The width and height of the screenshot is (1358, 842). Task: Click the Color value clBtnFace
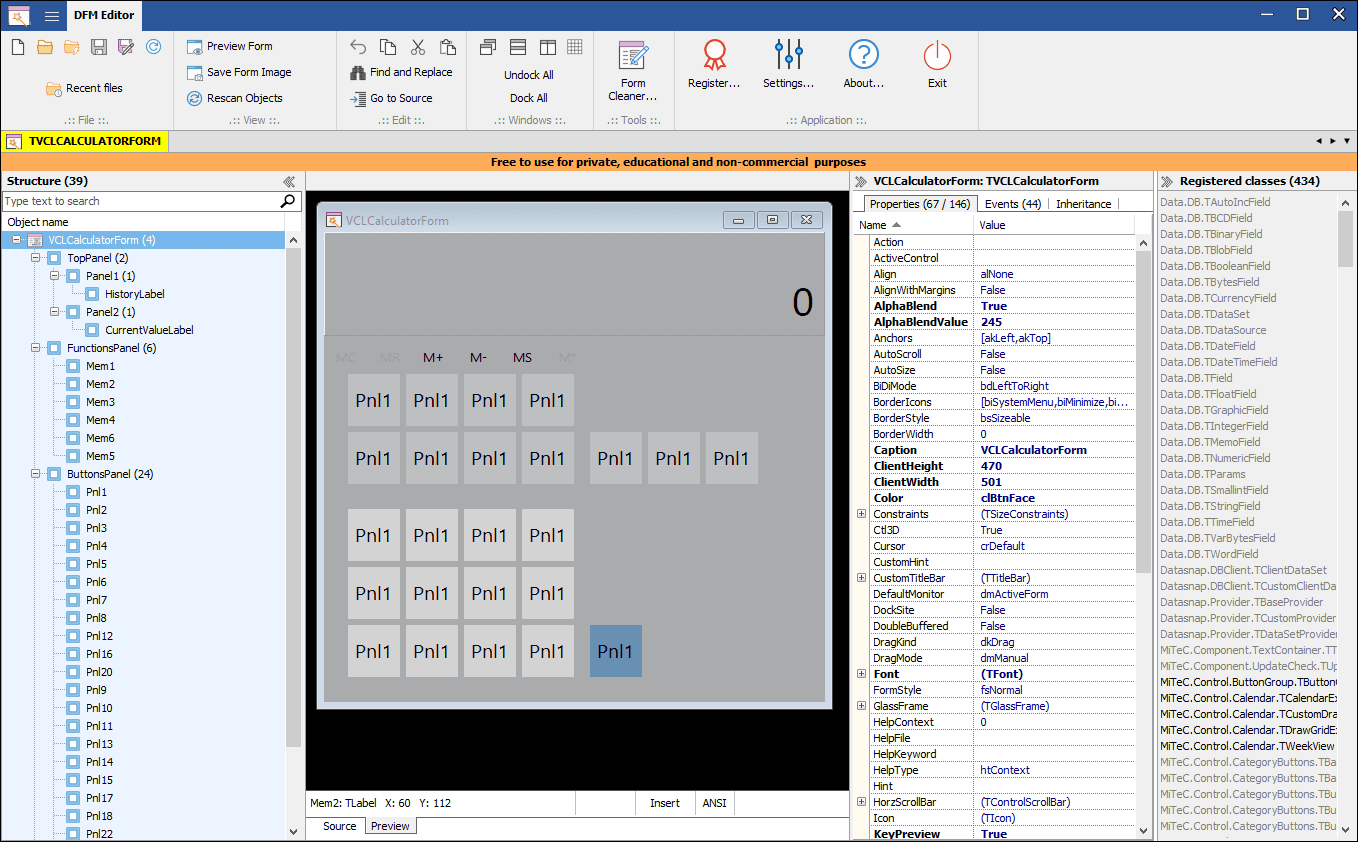pos(1055,498)
